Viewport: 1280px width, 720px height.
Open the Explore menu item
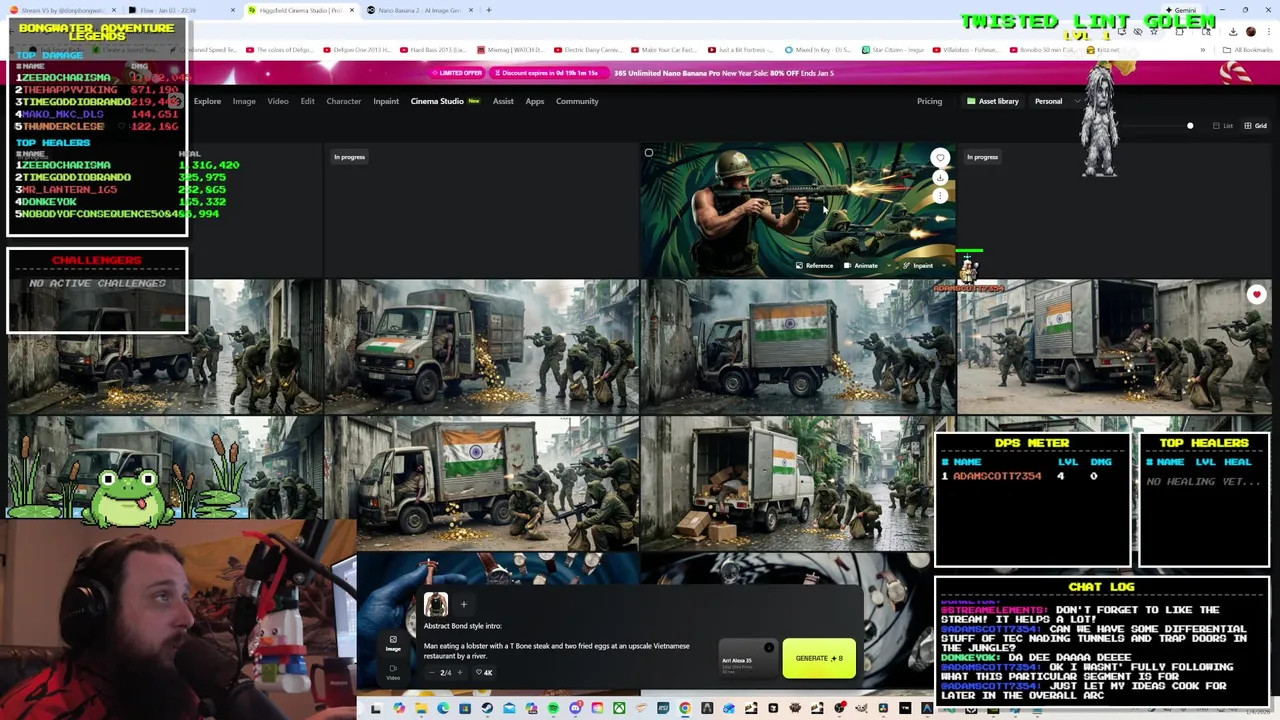(207, 101)
